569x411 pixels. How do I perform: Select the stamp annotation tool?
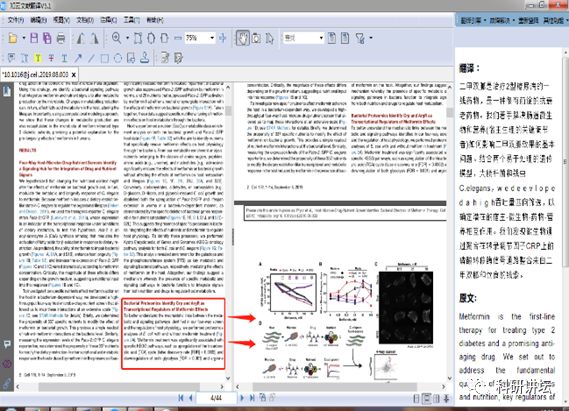(x=144, y=58)
